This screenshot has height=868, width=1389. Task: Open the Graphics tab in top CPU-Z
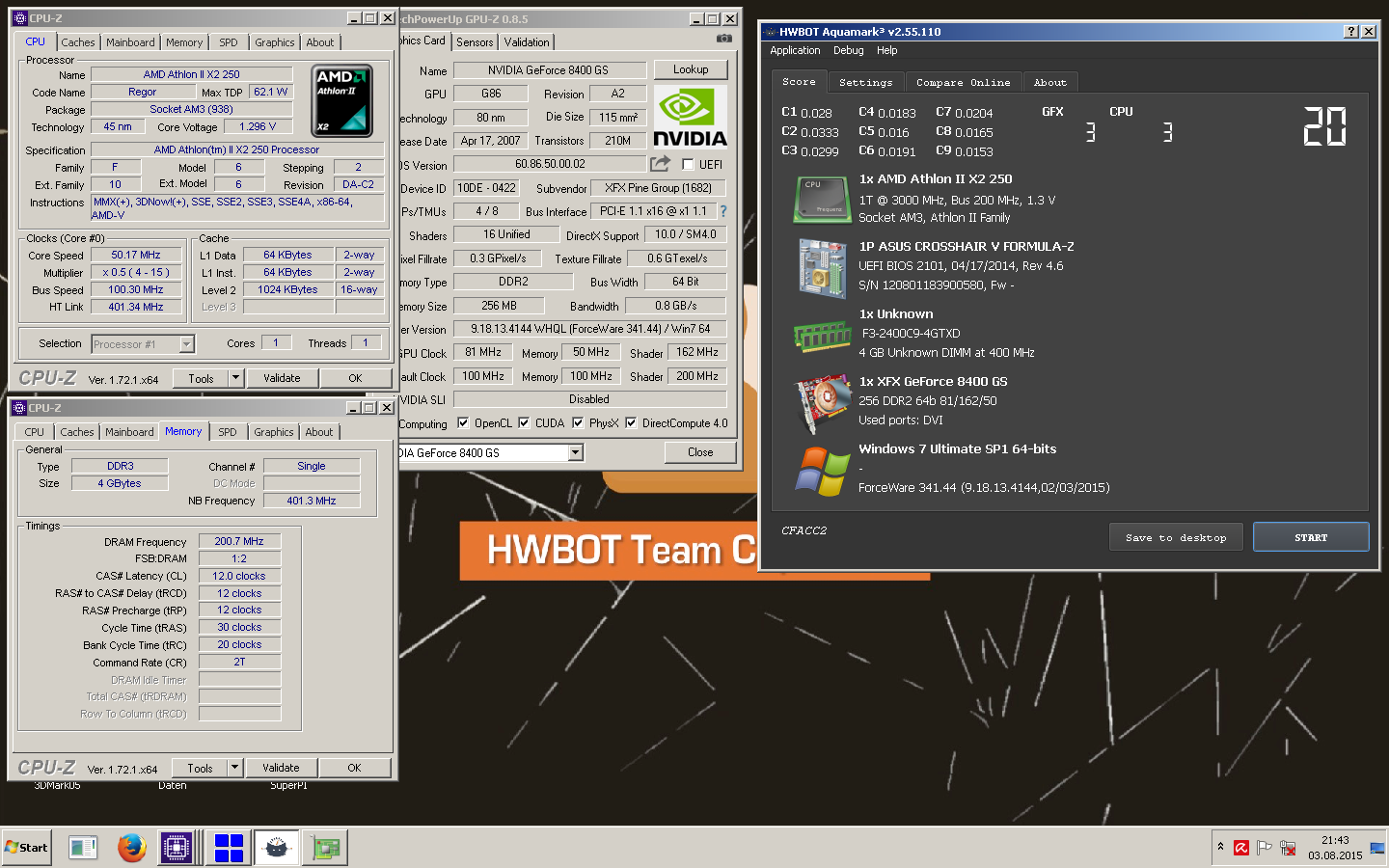click(275, 42)
